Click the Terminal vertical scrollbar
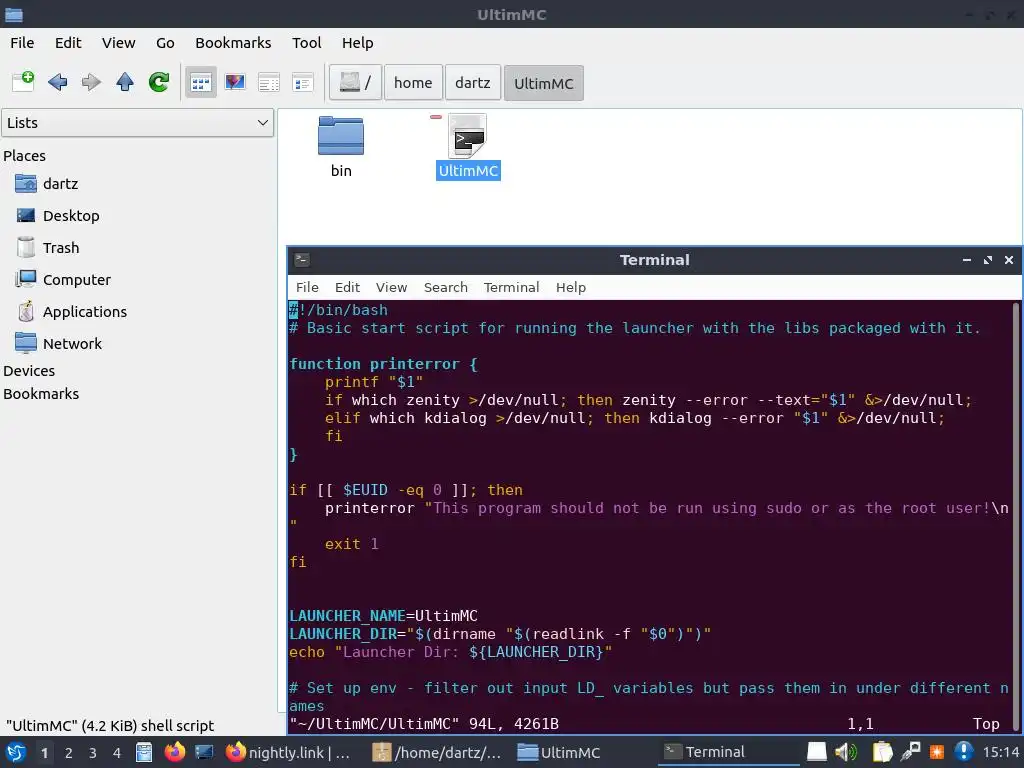The width and height of the screenshot is (1024, 768). pyautogui.click(x=1016, y=516)
